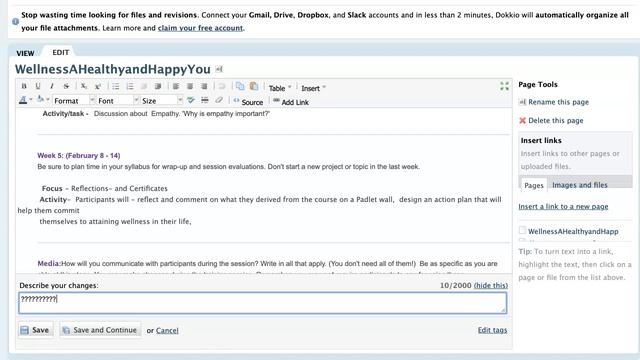640x360 pixels.
Task: Apply subscript formatting
Action: coord(84,86)
